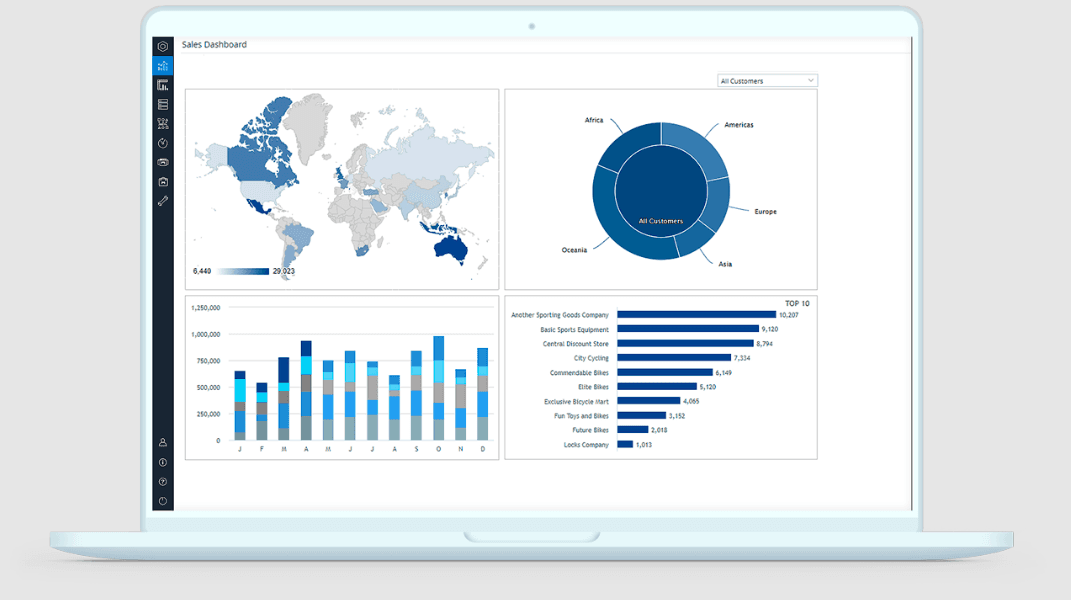Click City Cycling label
Viewport: 1071px width, 600px height.
coord(592,358)
